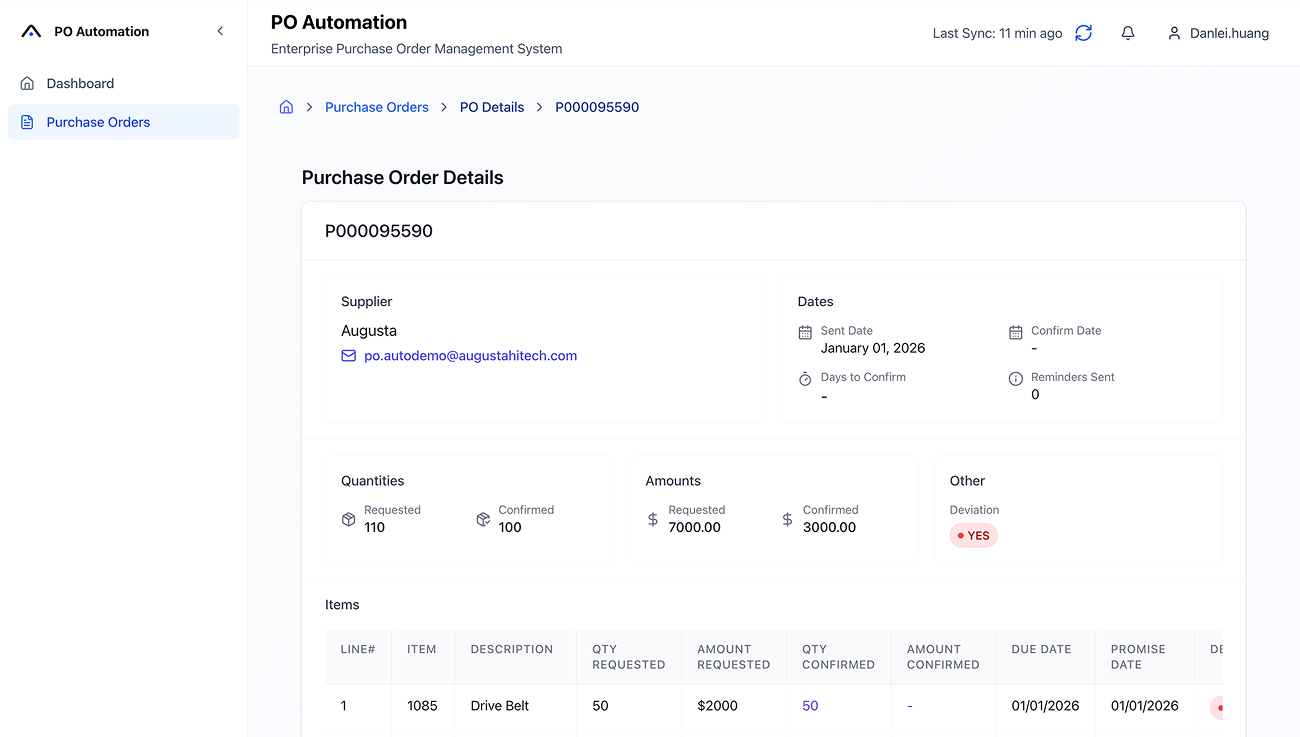
Task: Click the PO Details breadcrumb
Action: (x=491, y=107)
